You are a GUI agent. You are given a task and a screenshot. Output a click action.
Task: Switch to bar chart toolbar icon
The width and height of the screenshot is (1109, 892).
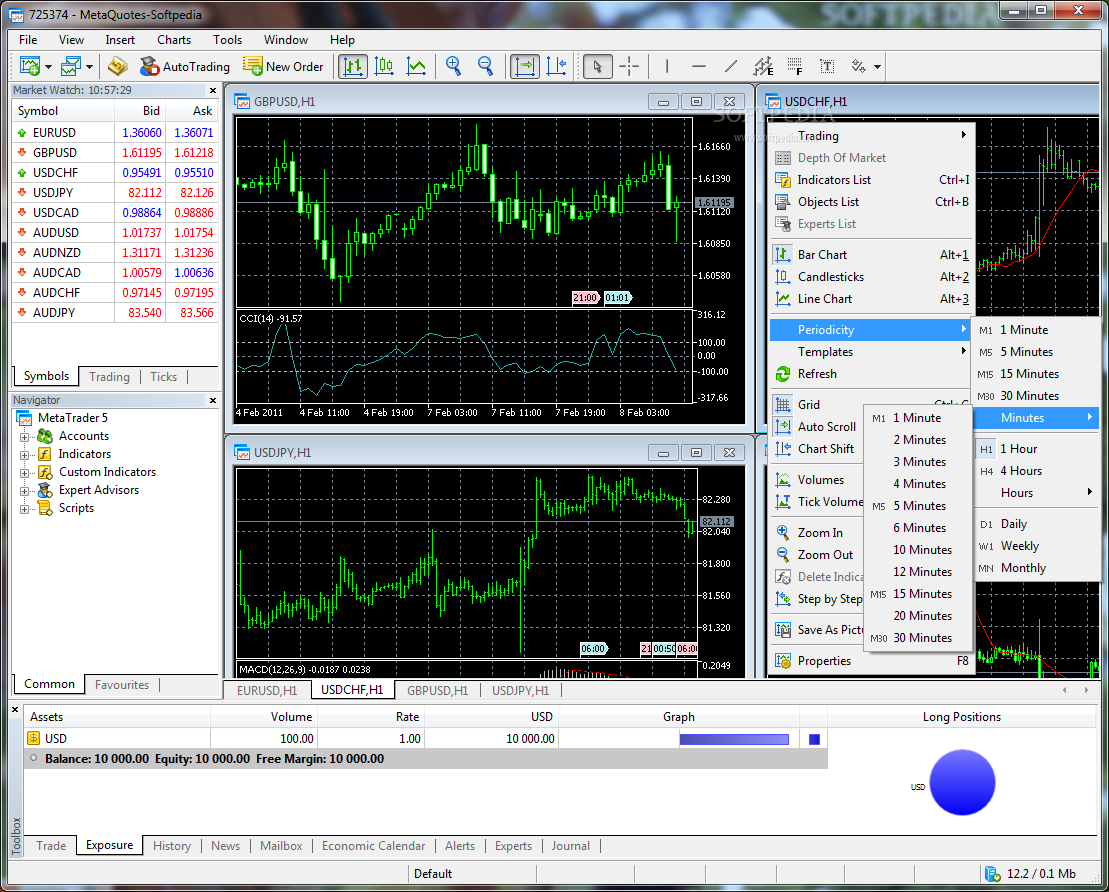click(x=352, y=66)
